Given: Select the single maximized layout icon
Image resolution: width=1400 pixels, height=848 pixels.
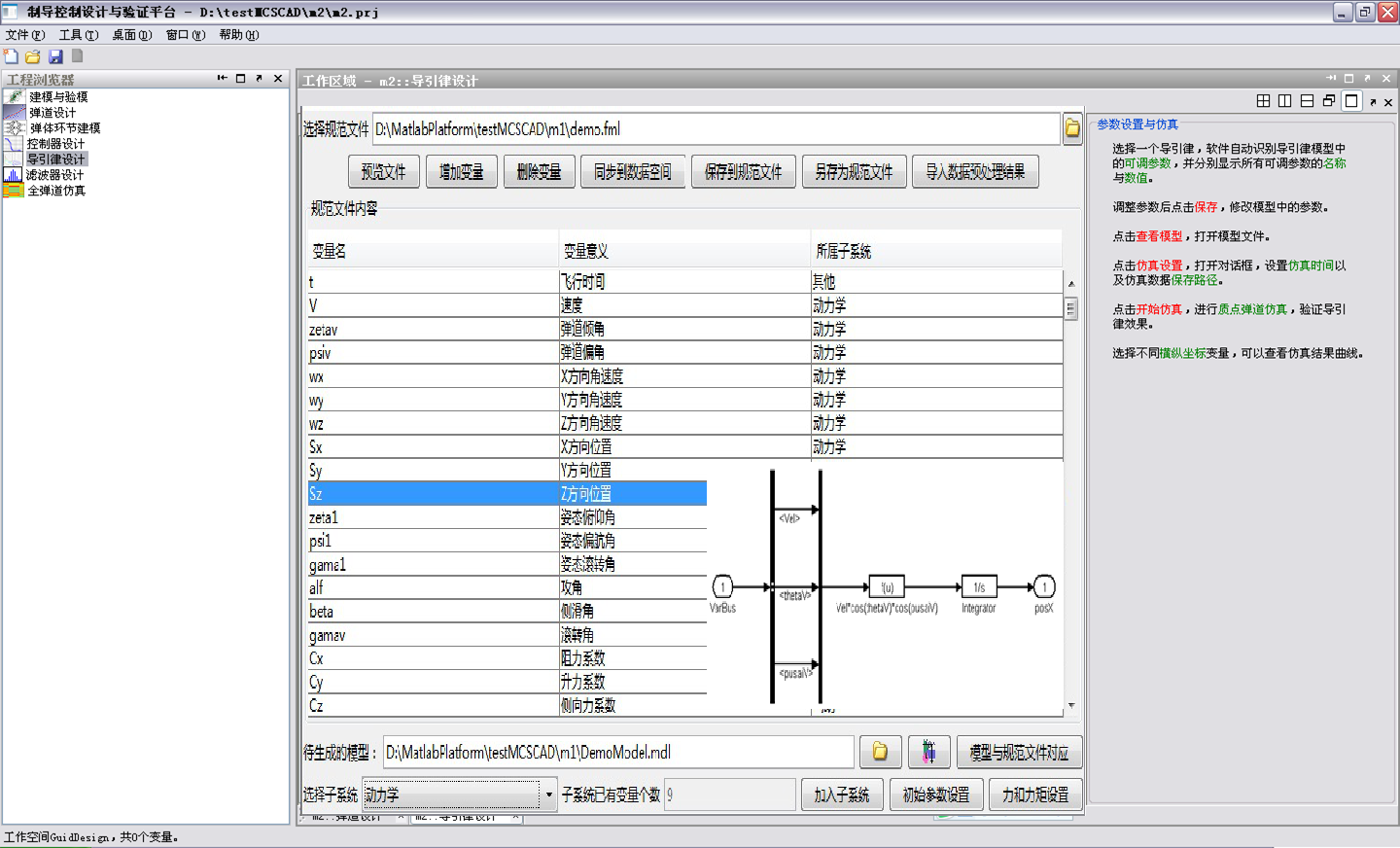Looking at the screenshot, I should click(1351, 101).
